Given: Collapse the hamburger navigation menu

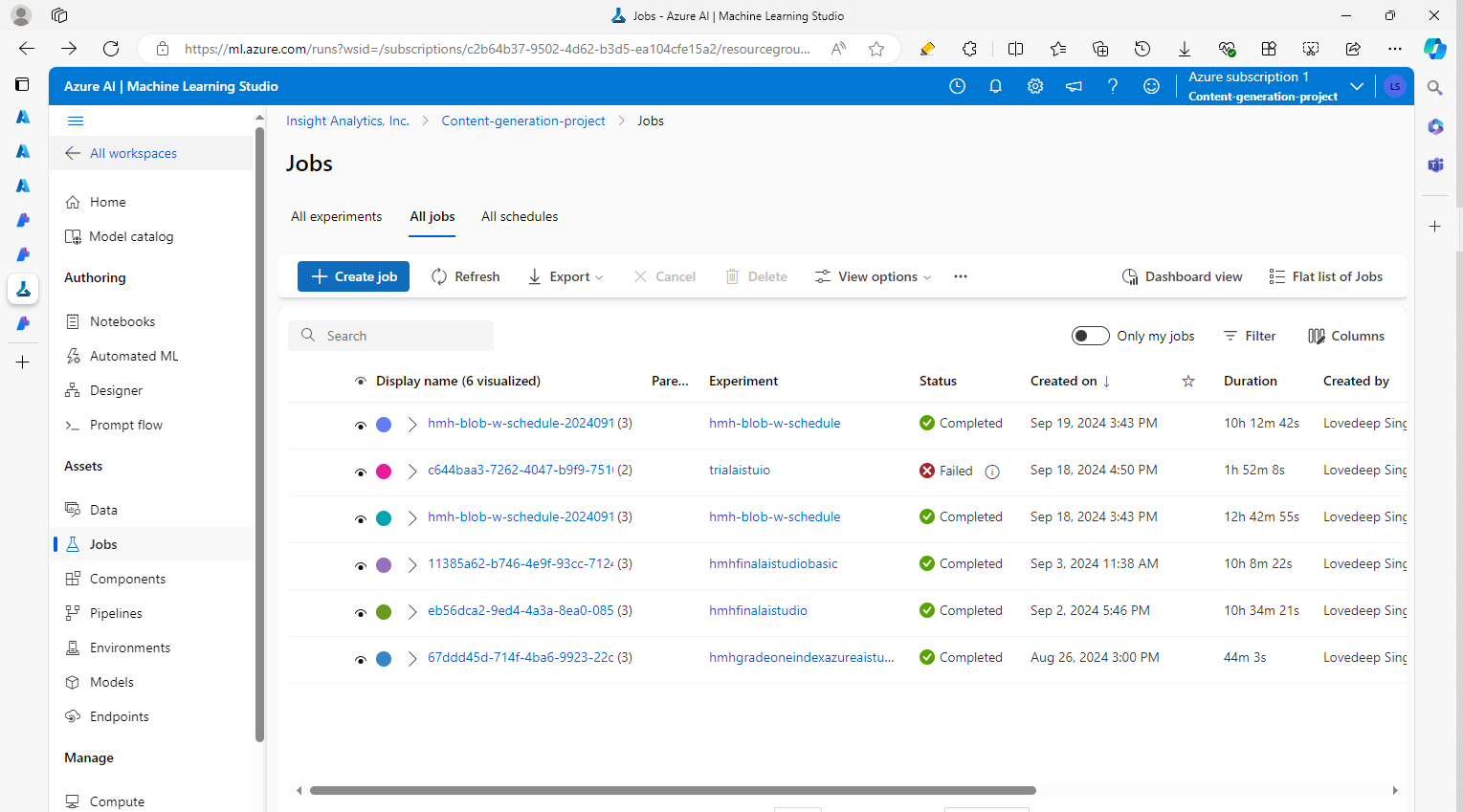Looking at the screenshot, I should tap(76, 121).
